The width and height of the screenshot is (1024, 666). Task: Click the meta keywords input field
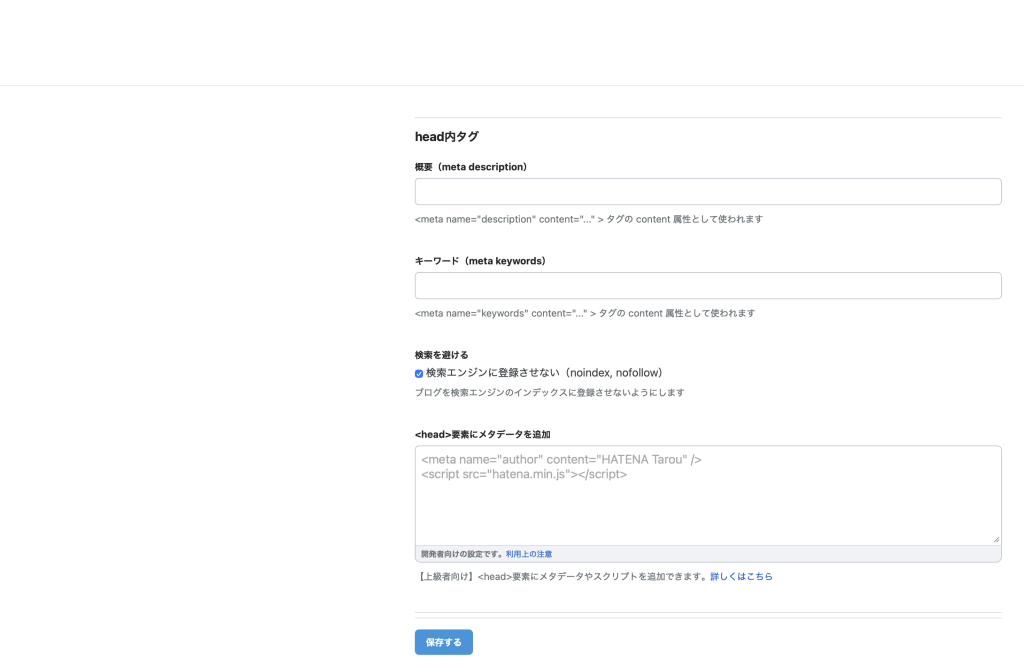click(x=708, y=286)
